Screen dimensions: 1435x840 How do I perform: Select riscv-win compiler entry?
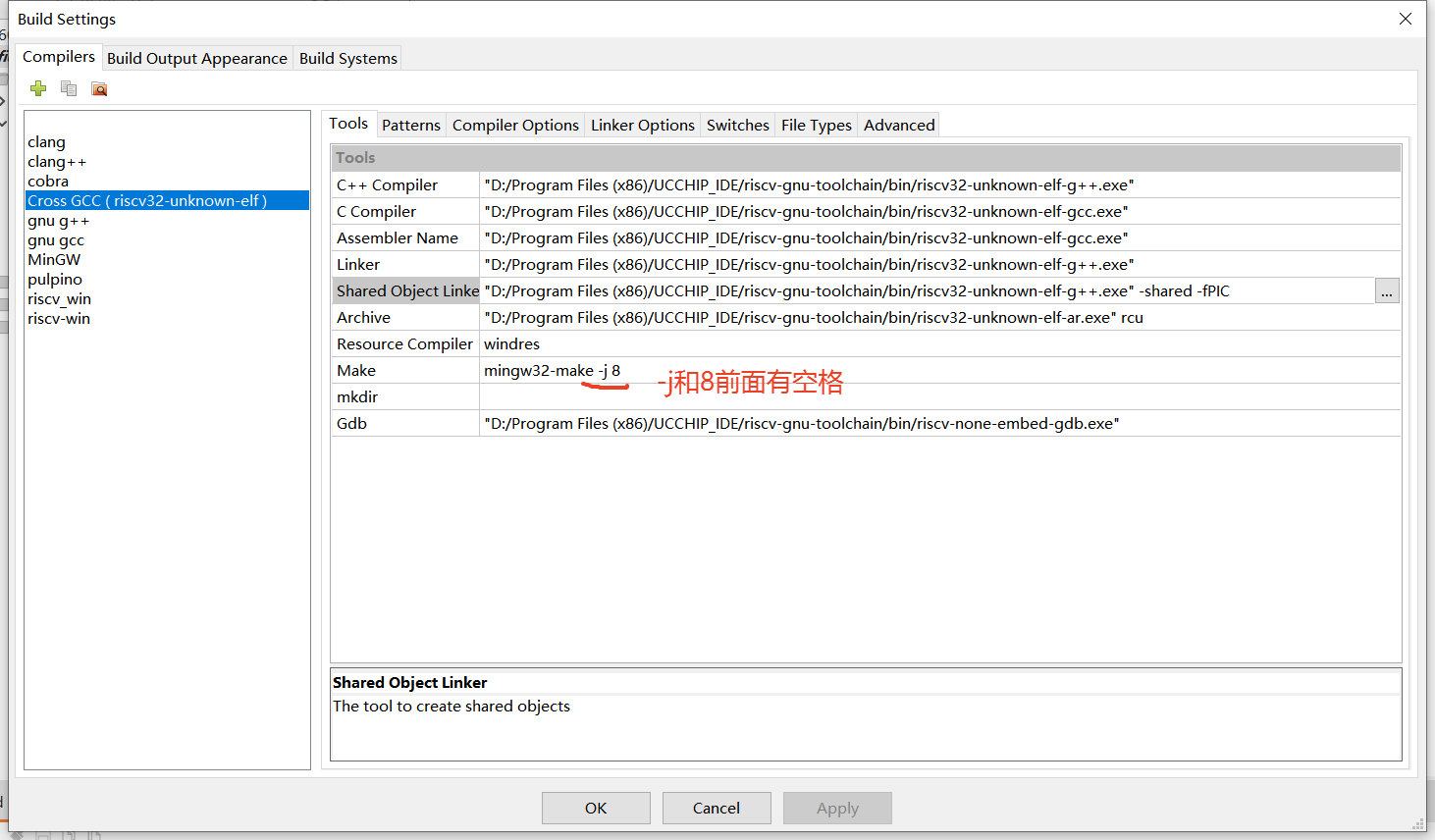167,319
